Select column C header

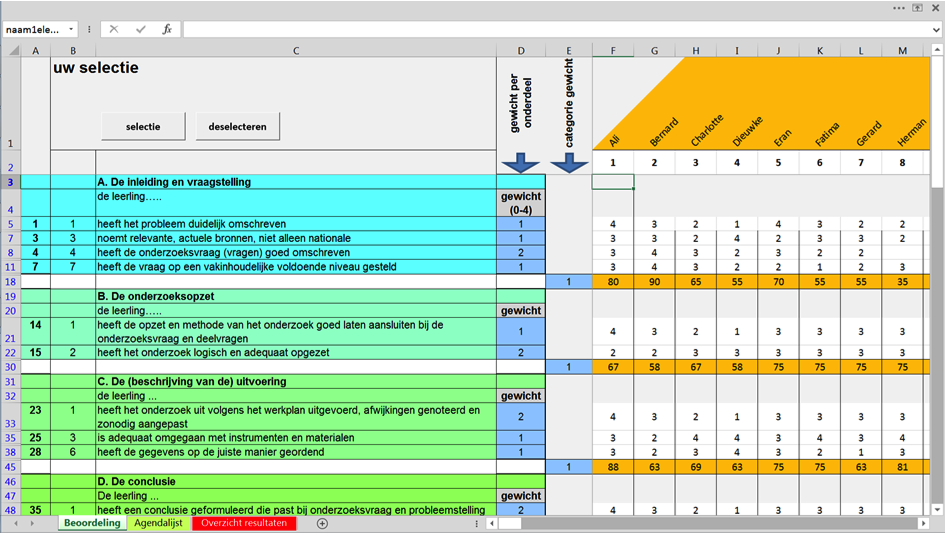pos(296,51)
